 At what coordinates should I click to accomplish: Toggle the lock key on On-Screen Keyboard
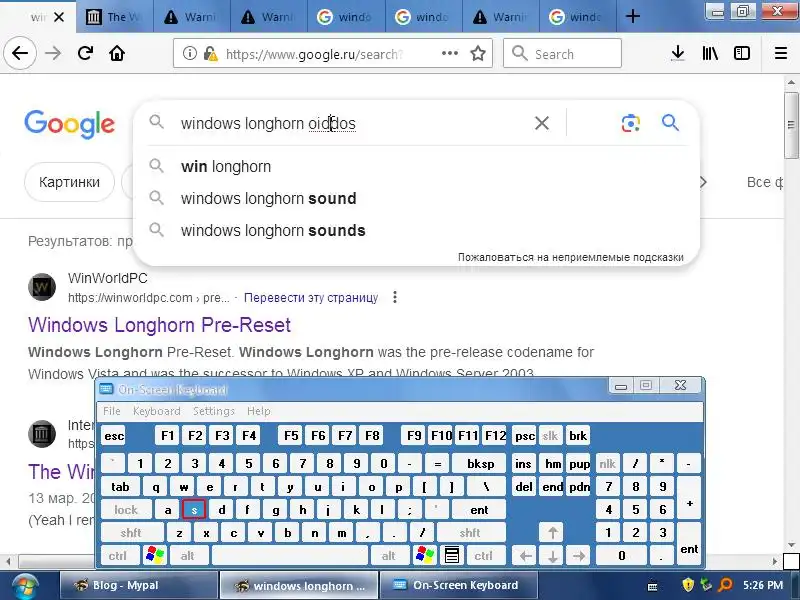click(126, 509)
